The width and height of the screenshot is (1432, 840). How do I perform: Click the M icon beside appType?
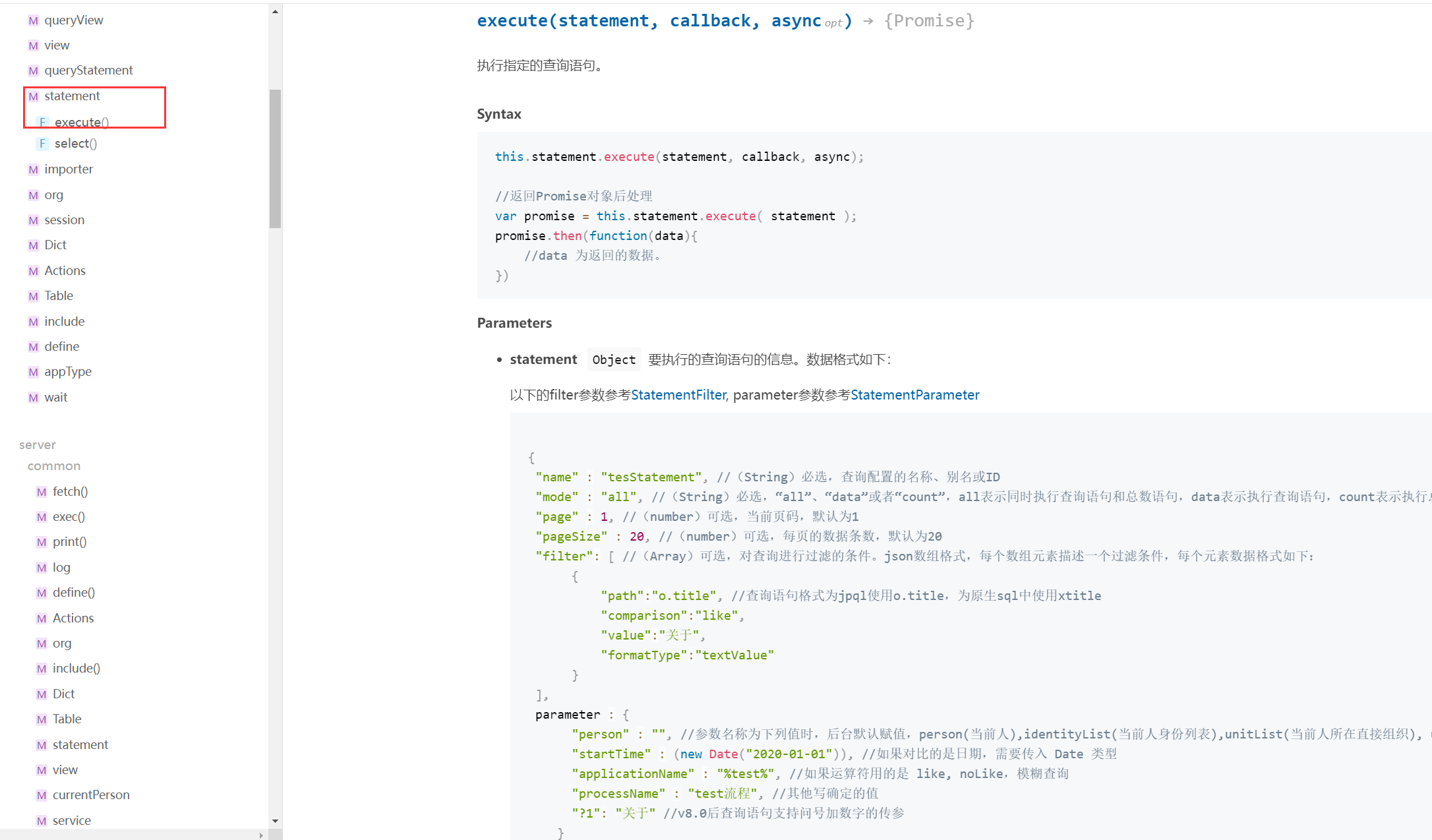click(x=33, y=372)
